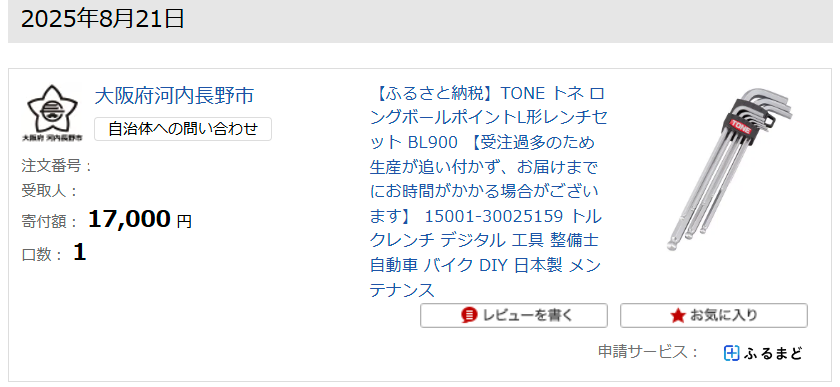Click the red star favorite icon
Screen dimensions: 840x387
click(x=678, y=316)
